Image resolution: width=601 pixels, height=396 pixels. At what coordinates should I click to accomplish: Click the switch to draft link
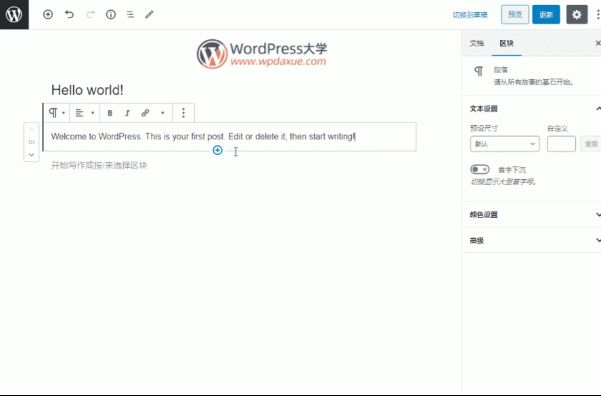[x=470, y=15]
